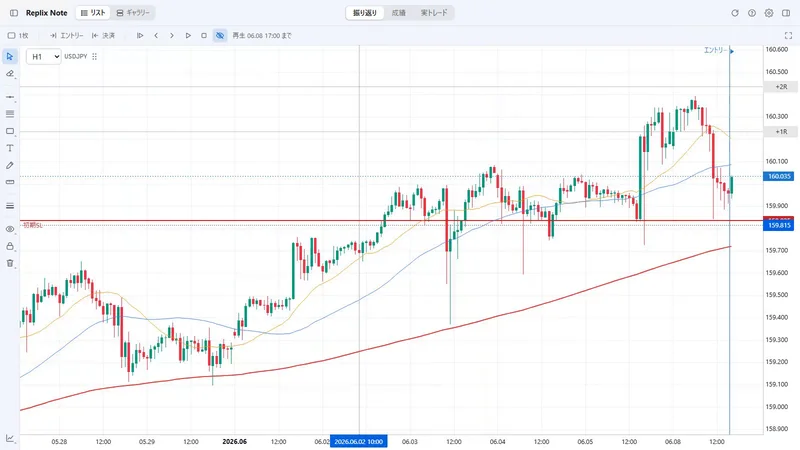This screenshot has height=450, width=800.
Task: Select the eraser tool in left toolbar
Action: (10, 73)
